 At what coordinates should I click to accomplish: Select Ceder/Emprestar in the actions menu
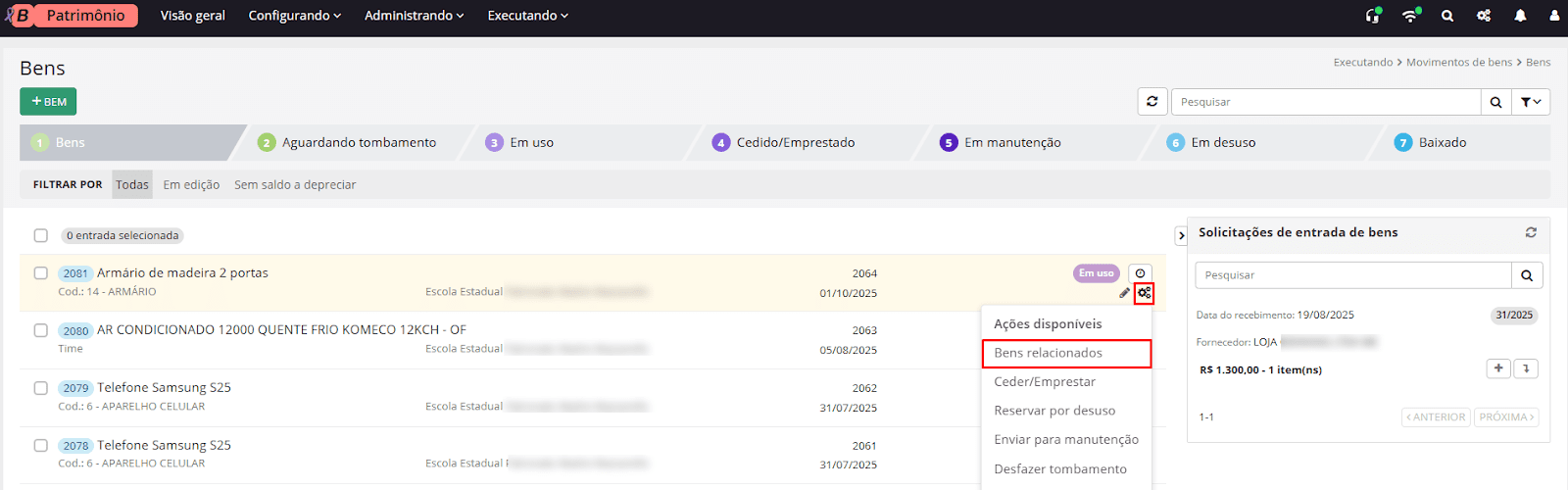click(1045, 381)
